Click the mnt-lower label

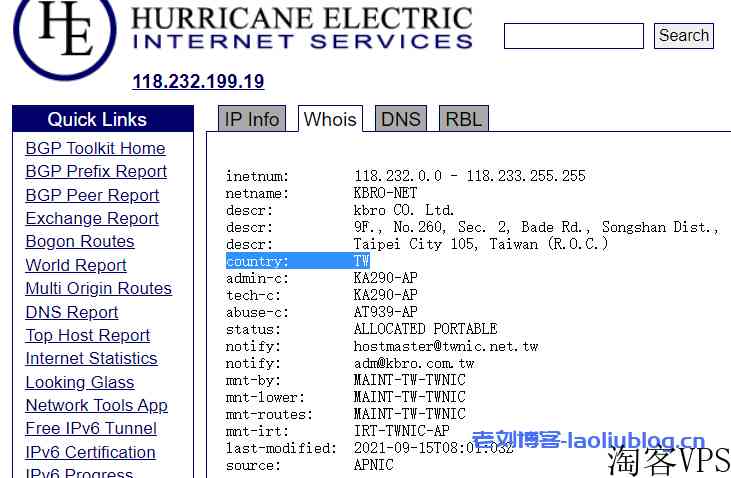click(265, 397)
